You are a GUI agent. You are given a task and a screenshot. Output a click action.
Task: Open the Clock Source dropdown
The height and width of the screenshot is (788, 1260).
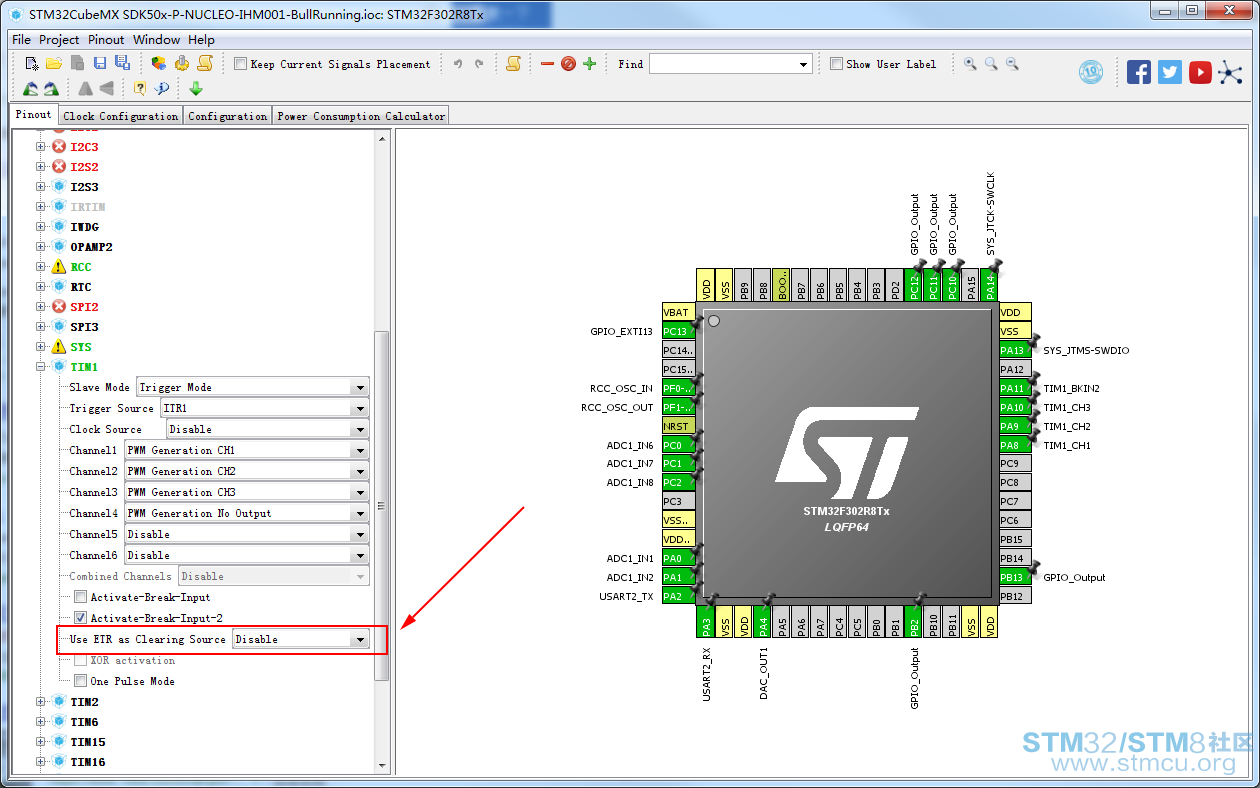point(267,429)
